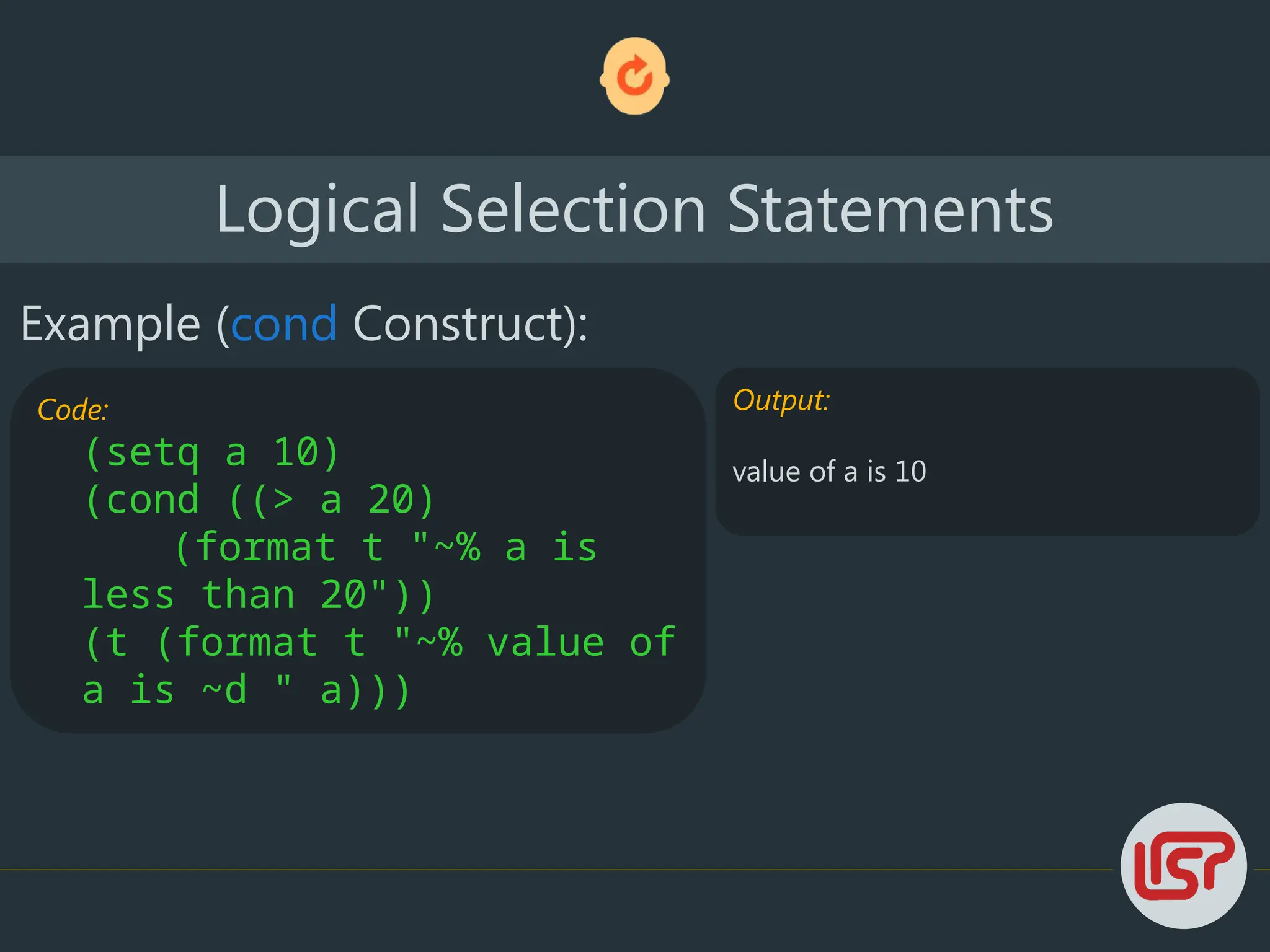
Task: Click the word 'Example' in the subheading
Action: (110, 324)
